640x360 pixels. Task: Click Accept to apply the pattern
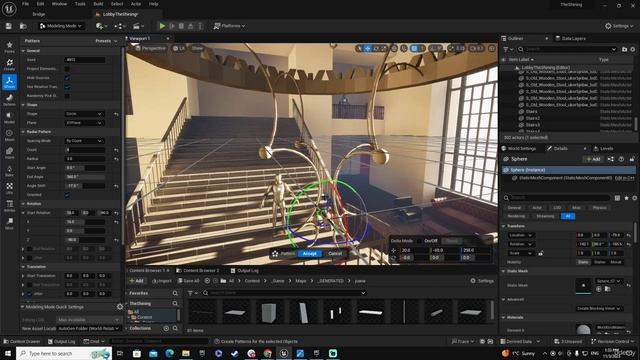point(309,253)
